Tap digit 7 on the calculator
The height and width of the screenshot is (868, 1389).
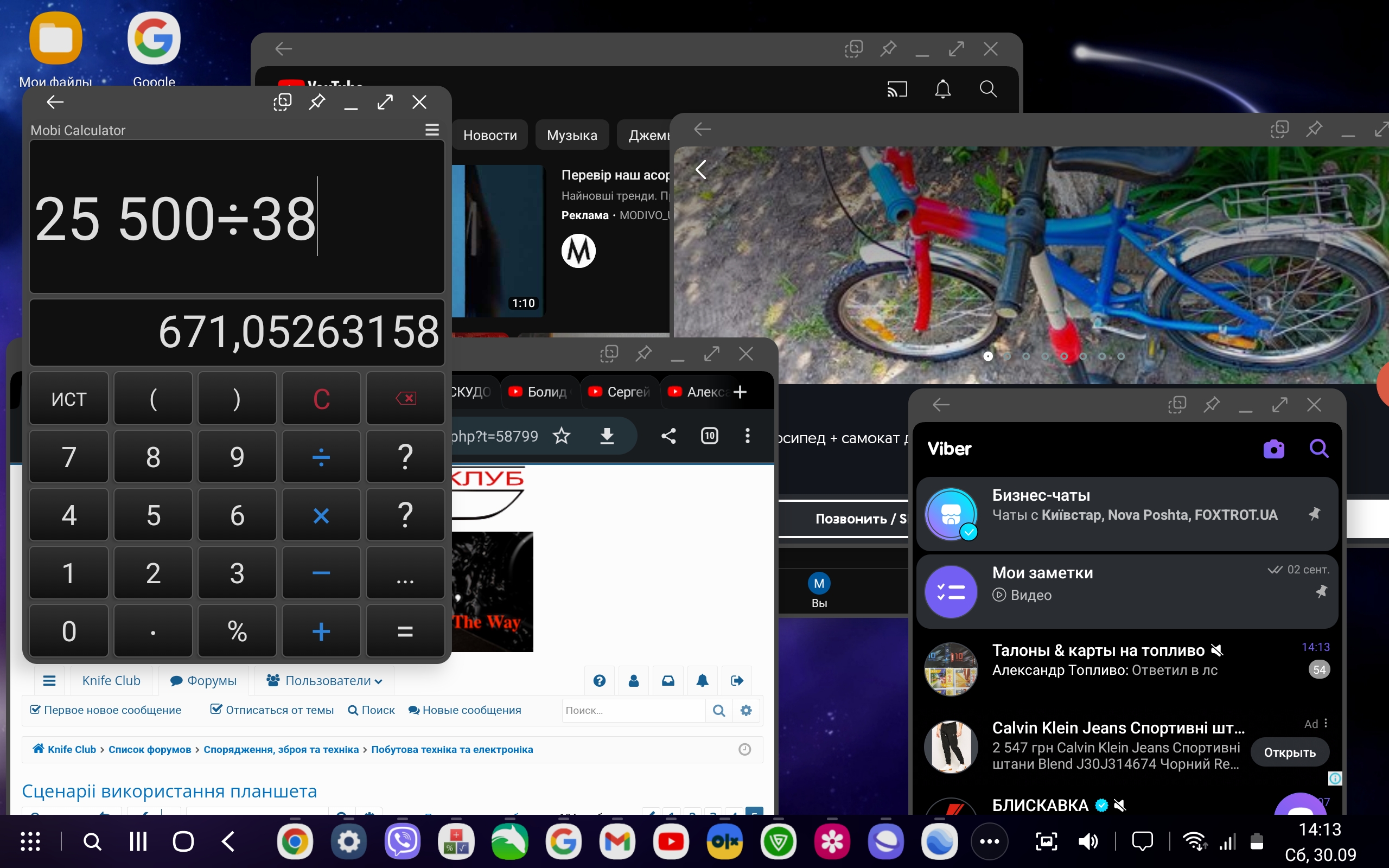click(69, 457)
